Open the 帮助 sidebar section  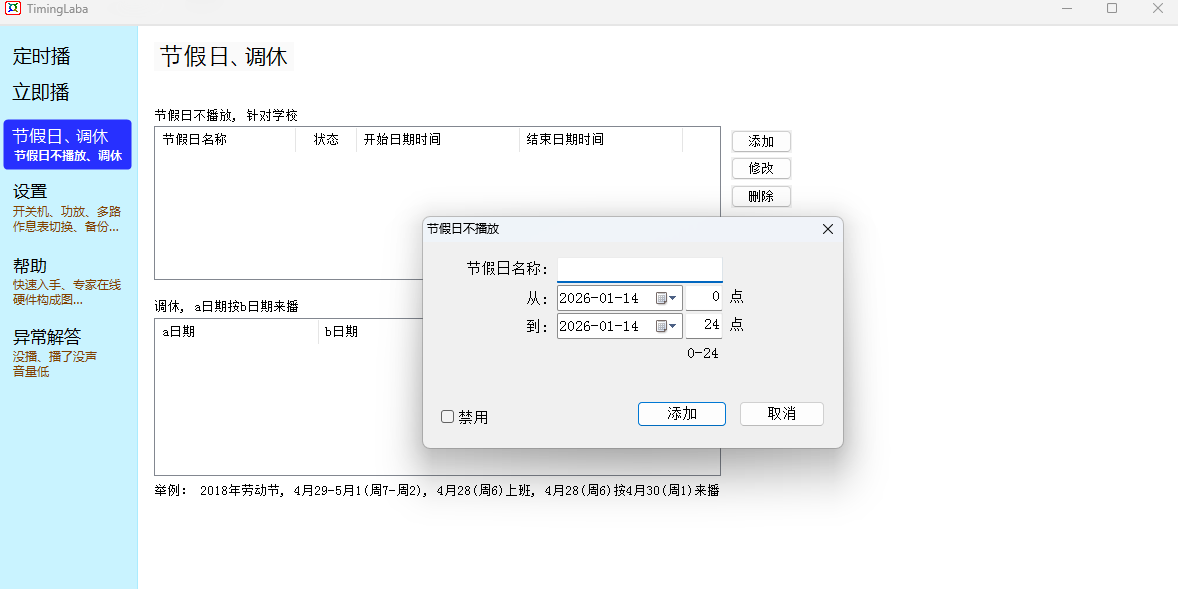(x=66, y=280)
